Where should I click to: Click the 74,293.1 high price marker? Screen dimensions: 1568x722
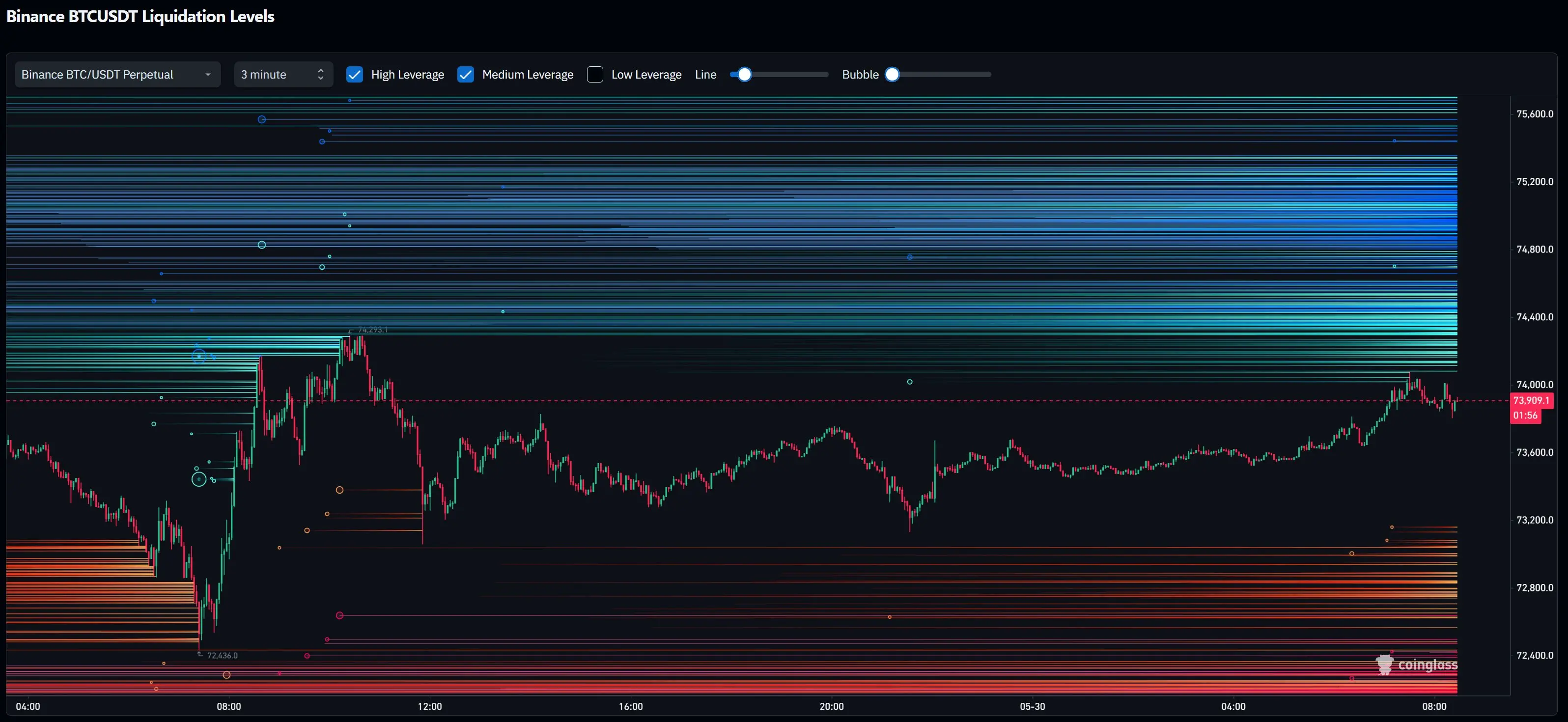click(x=372, y=330)
